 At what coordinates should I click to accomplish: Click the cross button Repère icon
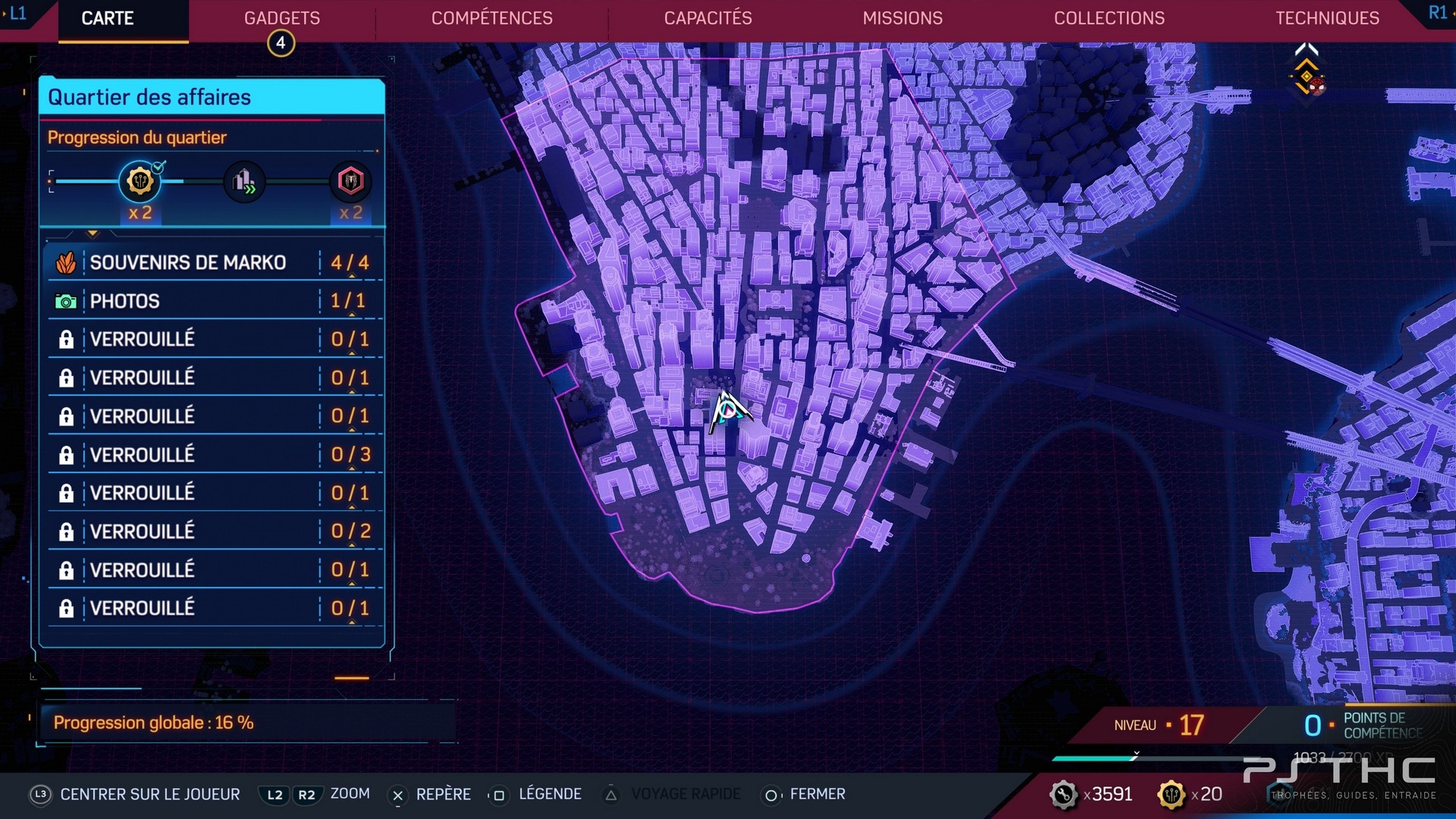coord(397,795)
